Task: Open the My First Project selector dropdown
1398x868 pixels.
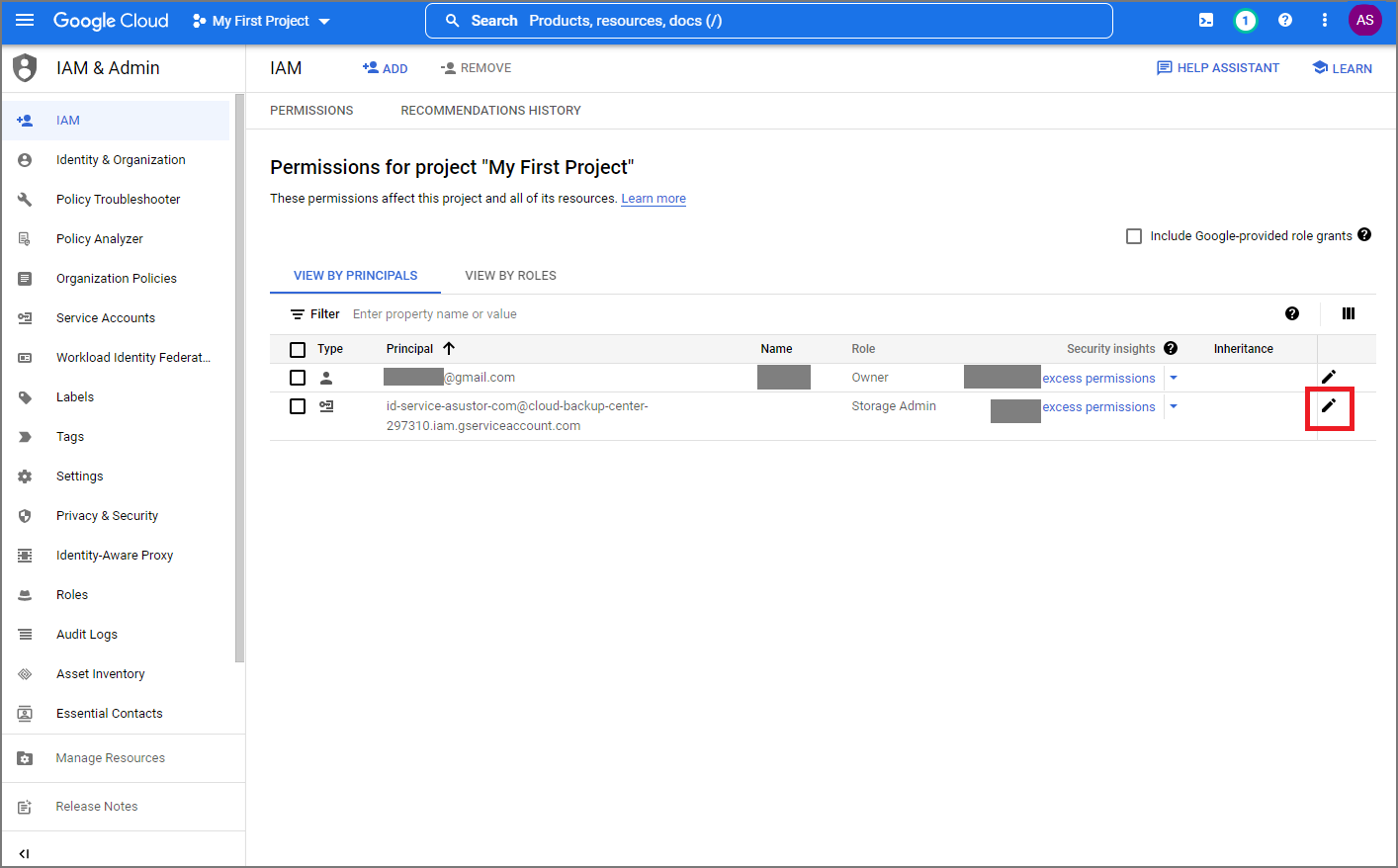Action: click(261, 21)
